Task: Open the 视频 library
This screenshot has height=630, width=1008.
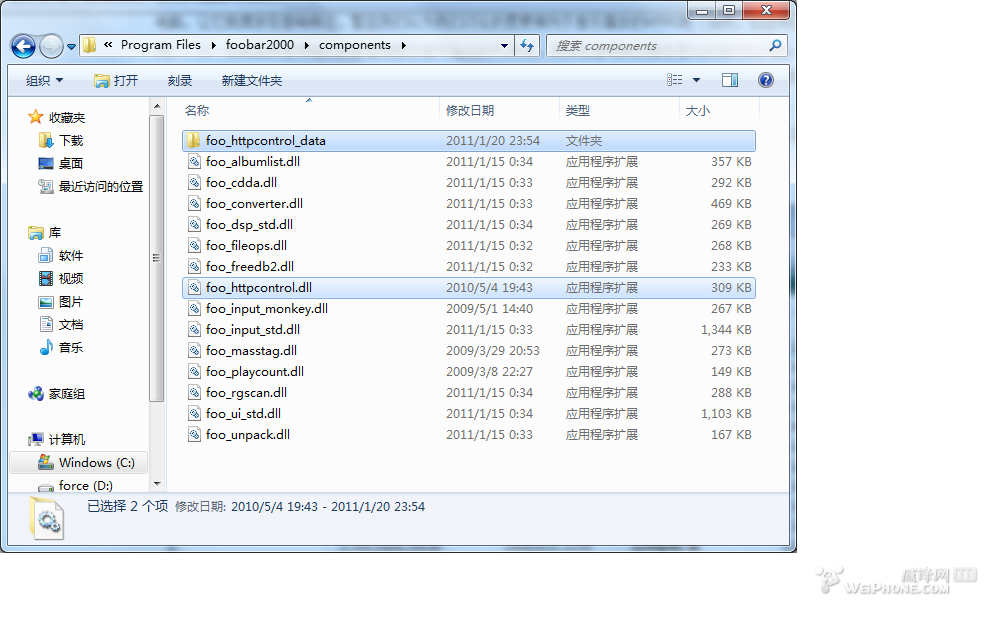Action: click(61, 279)
